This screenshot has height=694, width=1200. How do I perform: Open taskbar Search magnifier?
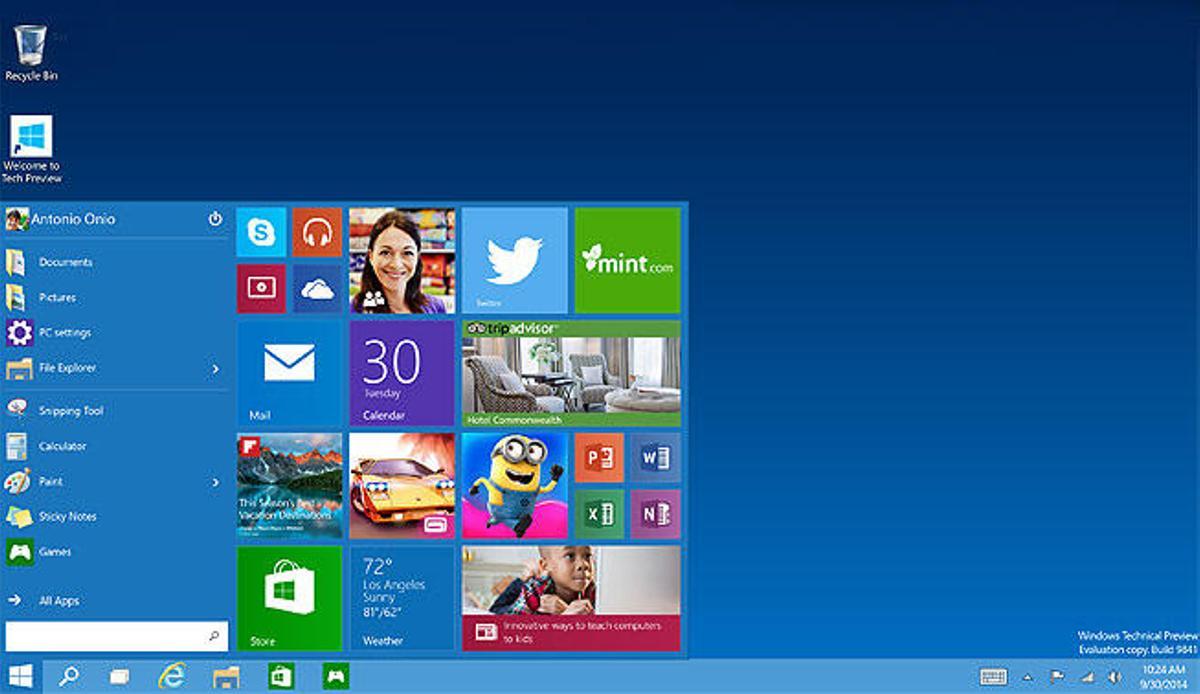click(69, 676)
